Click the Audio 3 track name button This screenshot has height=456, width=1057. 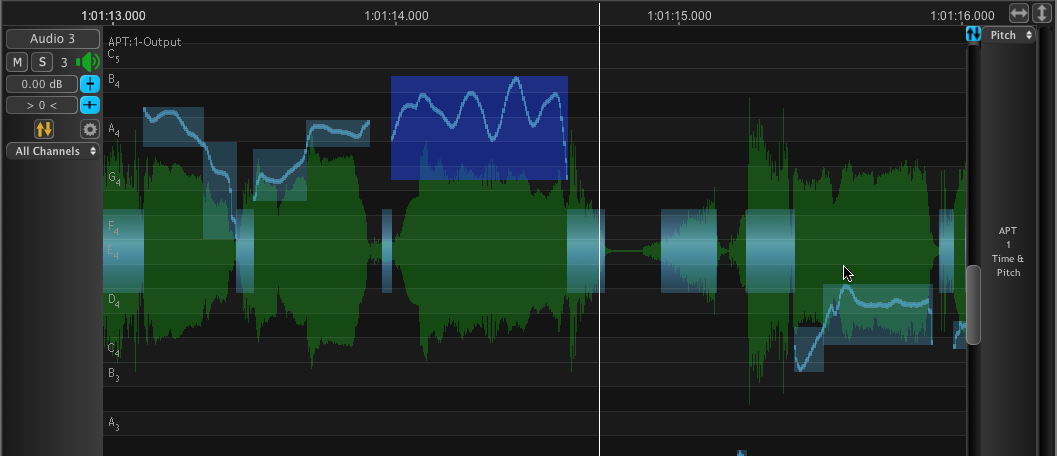[x=52, y=39]
